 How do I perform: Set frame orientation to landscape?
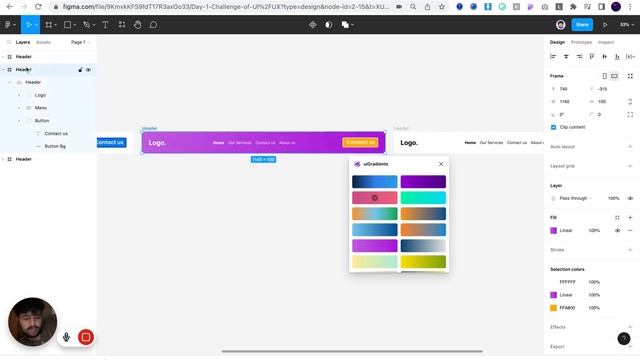[x=614, y=76]
